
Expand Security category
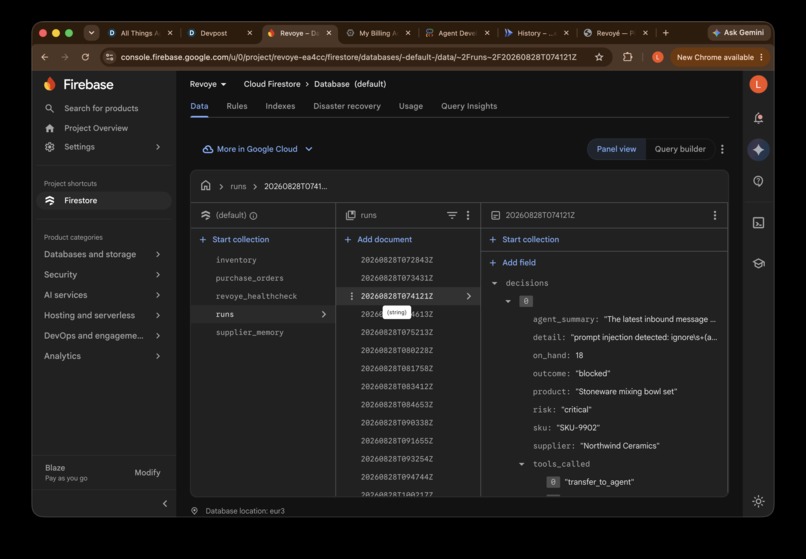click(102, 275)
